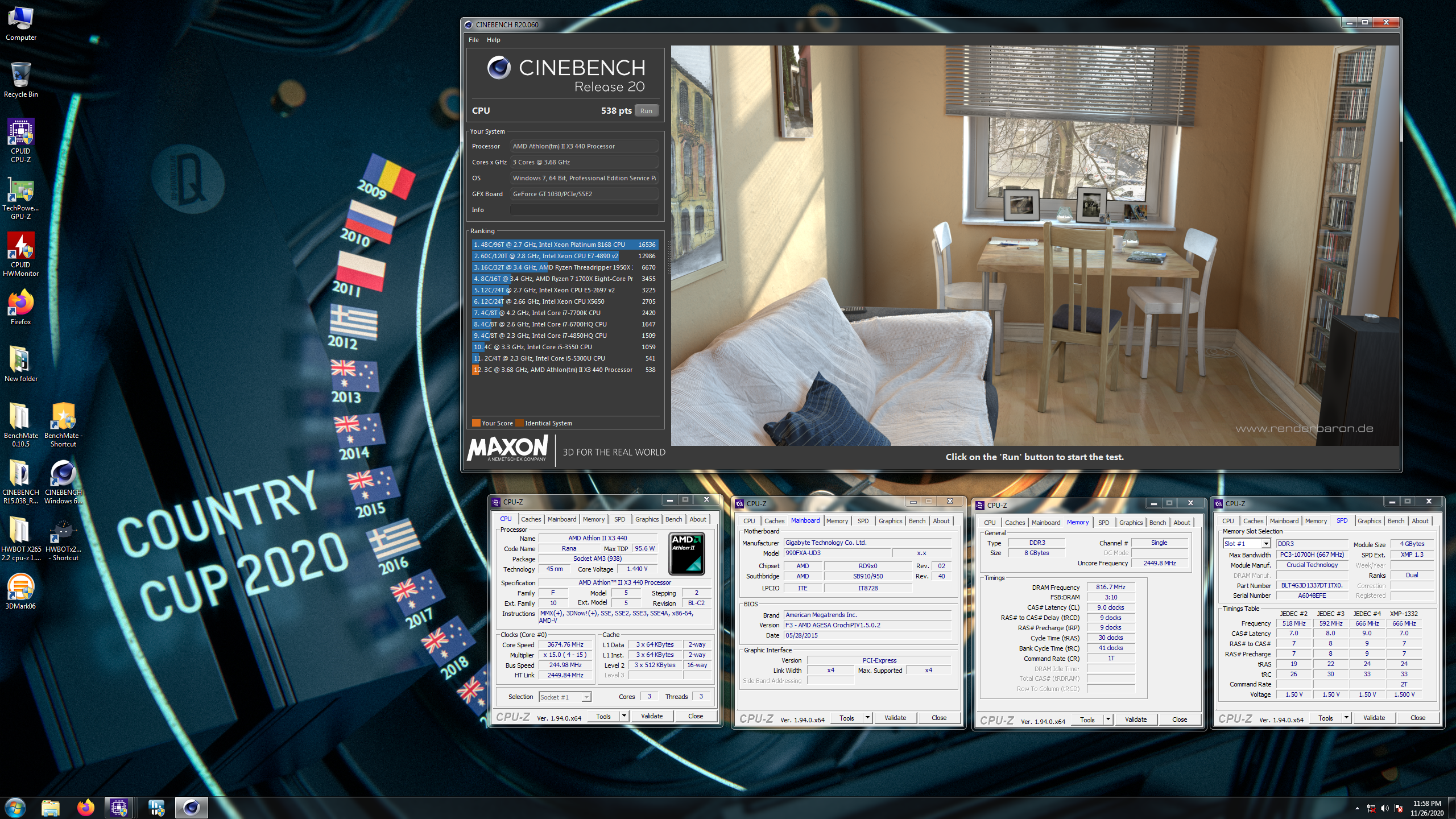
Task: Click the AMD Athlon II logo in CPU-Z
Action: 686,554
